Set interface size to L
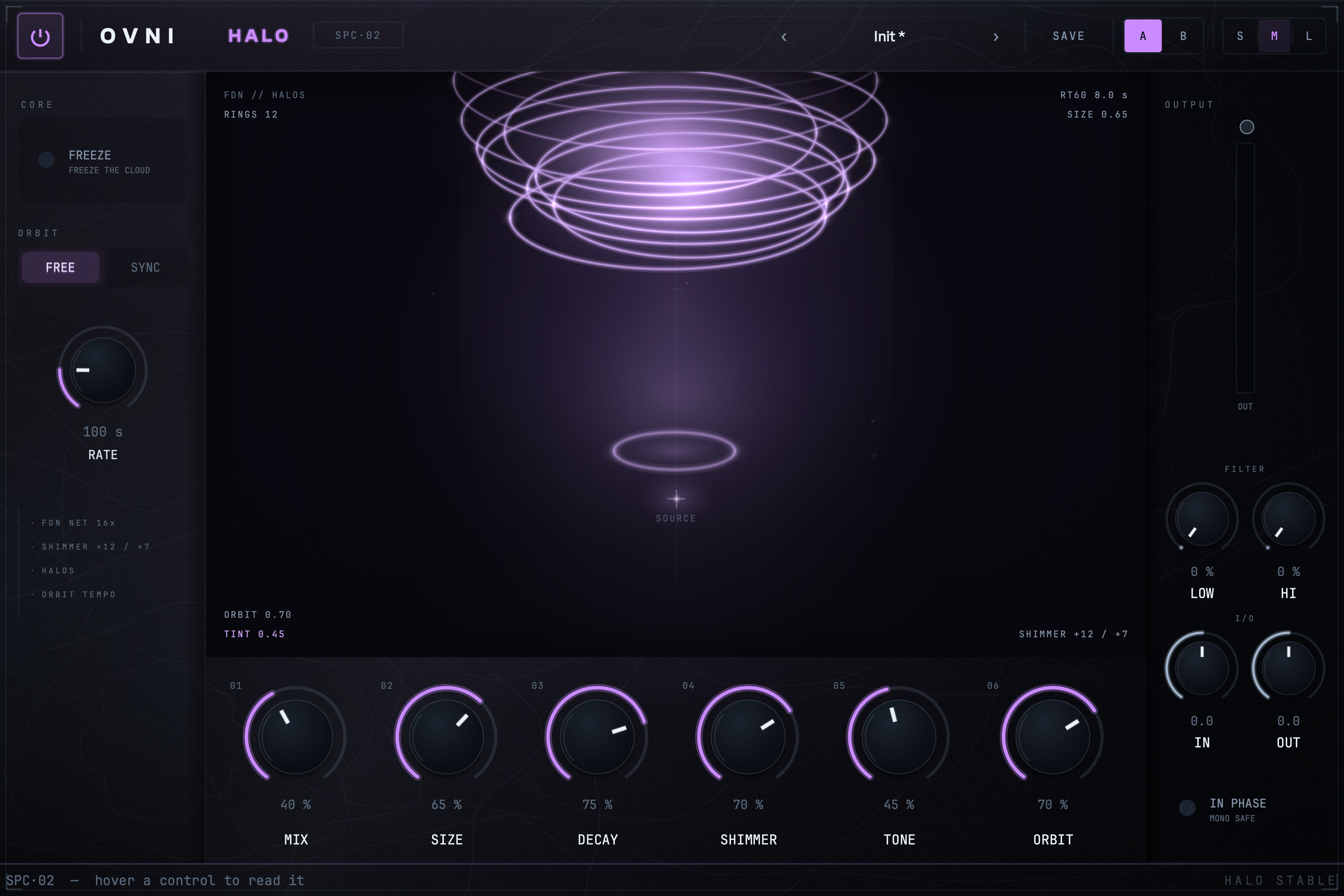 click(x=1309, y=36)
